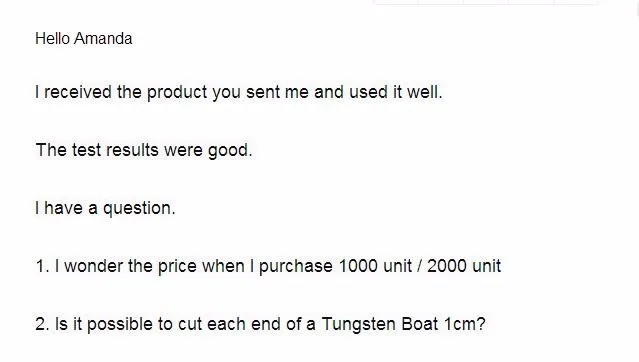
Task: Click the word 'Amanda' in the greeting
Action: 103,39
